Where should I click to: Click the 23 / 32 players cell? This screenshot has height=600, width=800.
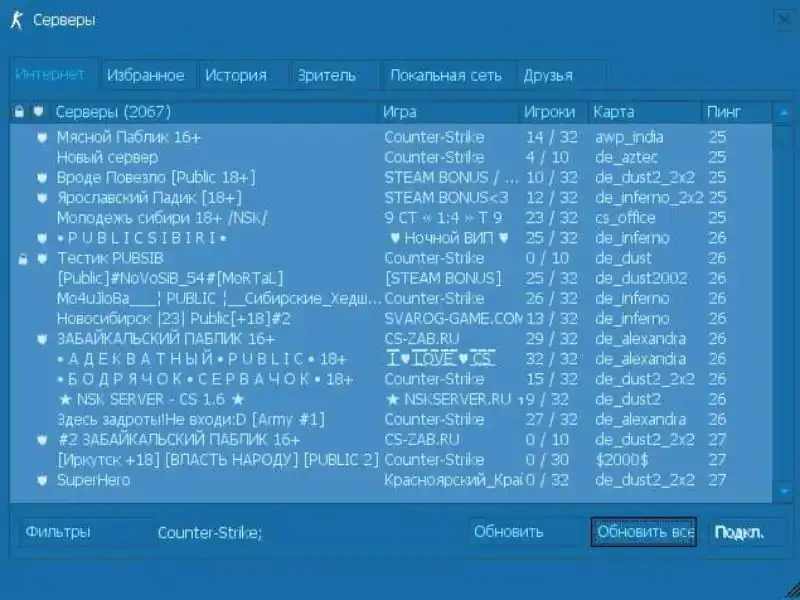(552, 218)
